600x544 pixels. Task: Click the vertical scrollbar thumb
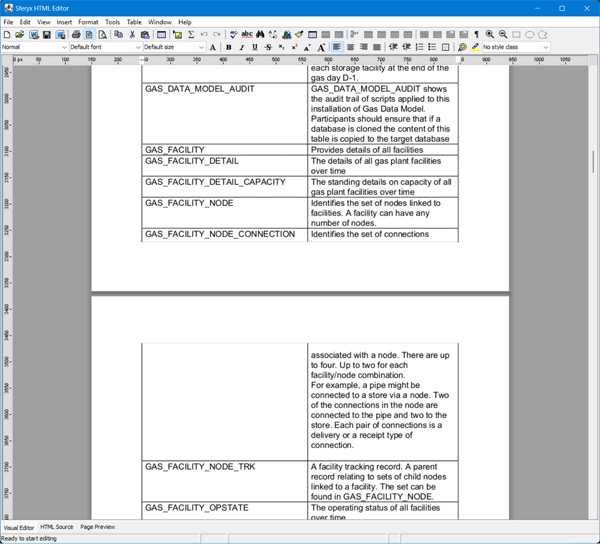pos(593,161)
